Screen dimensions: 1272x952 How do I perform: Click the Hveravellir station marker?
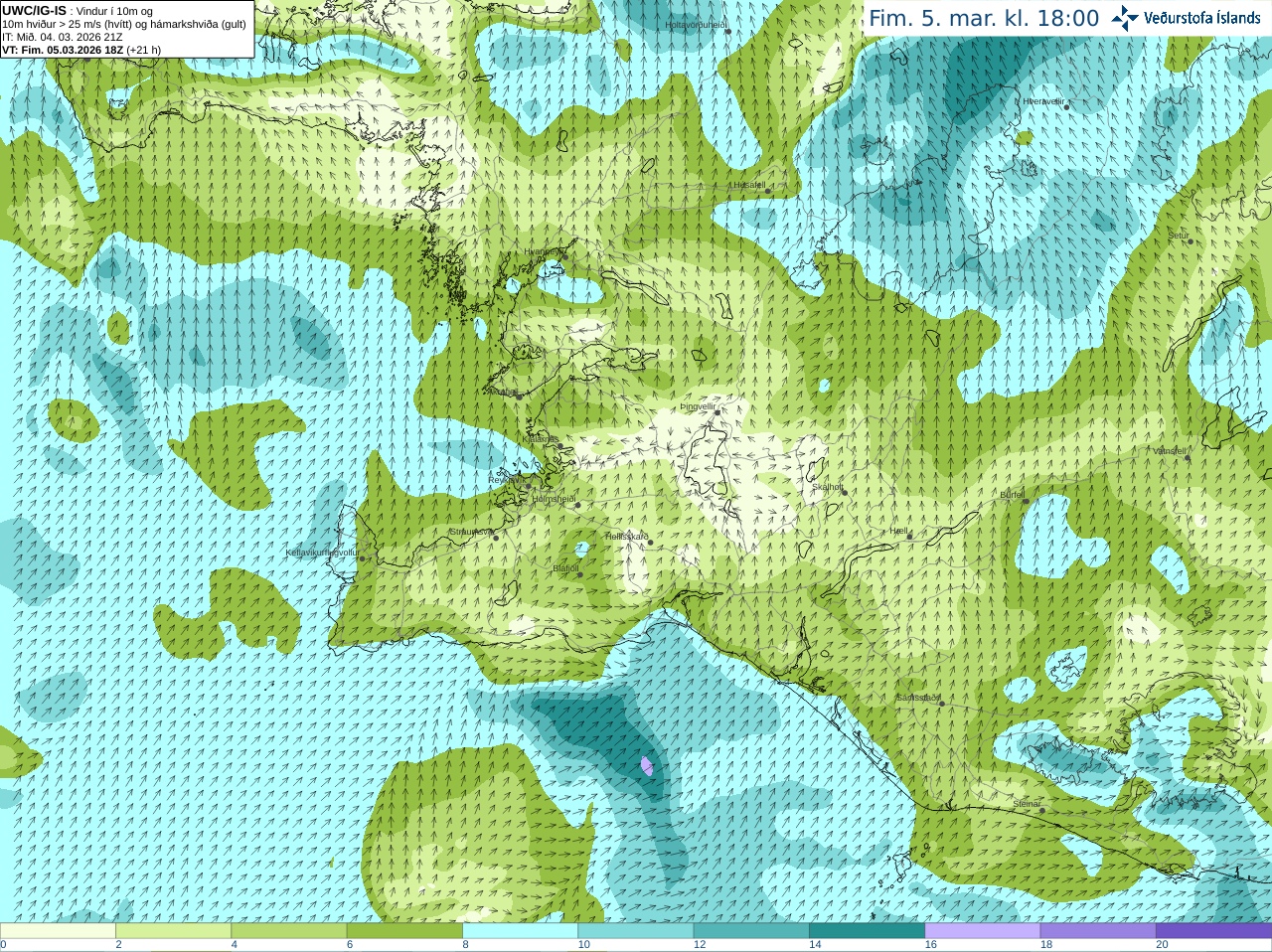[x=1066, y=106]
